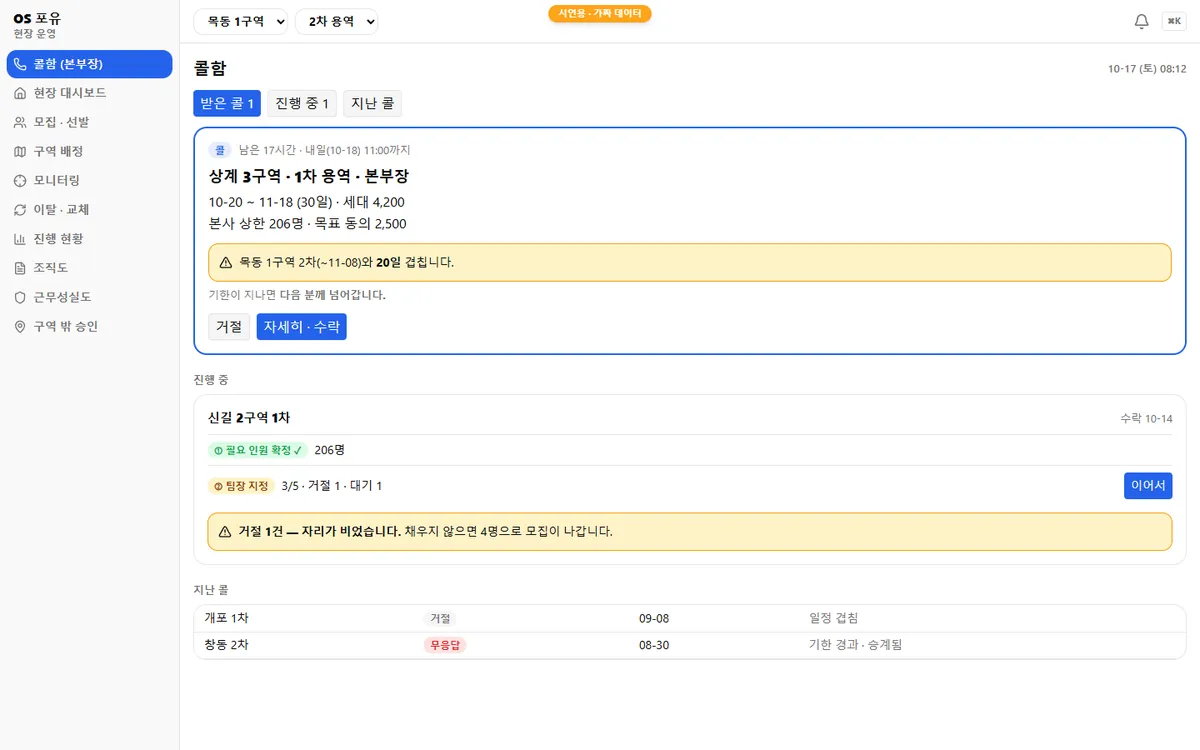Screen dimensions: 1200x750
Task: Switch to 진행 중 1 tab
Action: (x=302, y=103)
